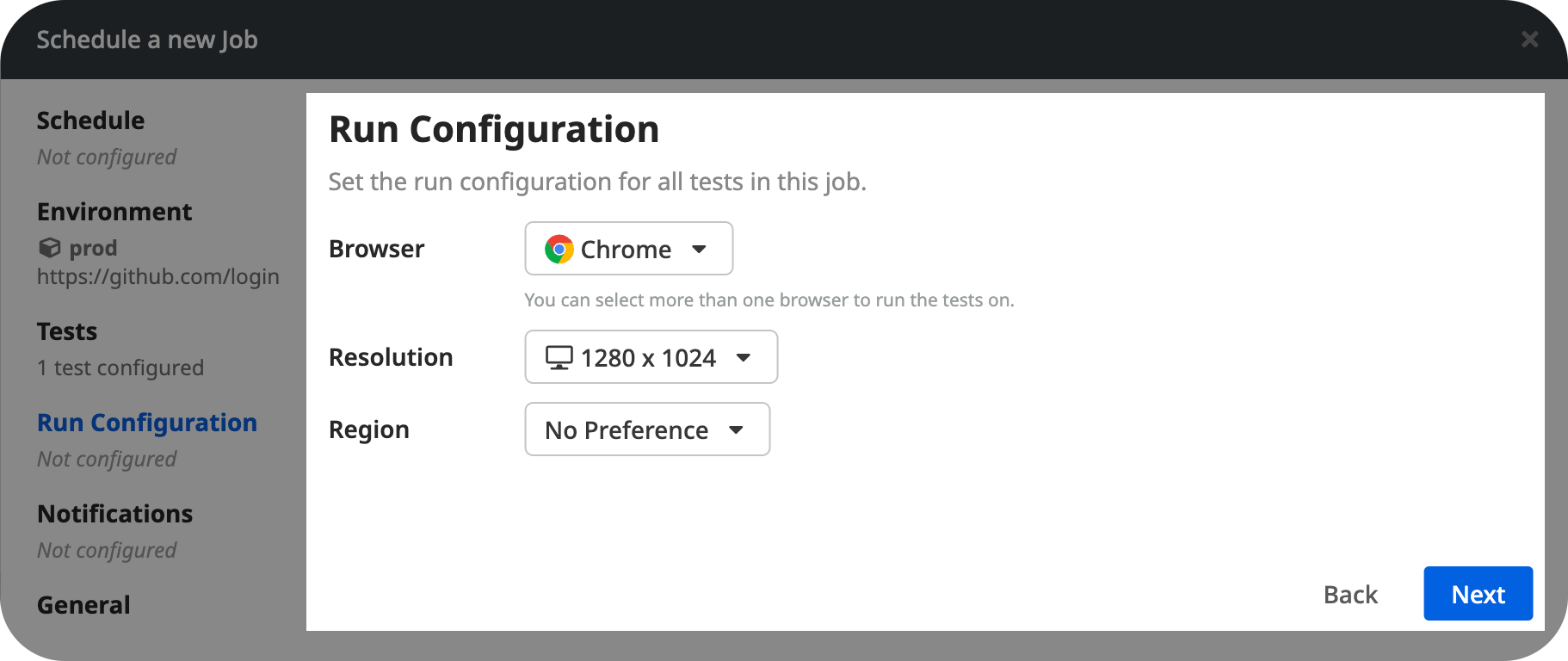Go to the Environment step
The height and width of the screenshot is (661, 1568).
(x=114, y=212)
